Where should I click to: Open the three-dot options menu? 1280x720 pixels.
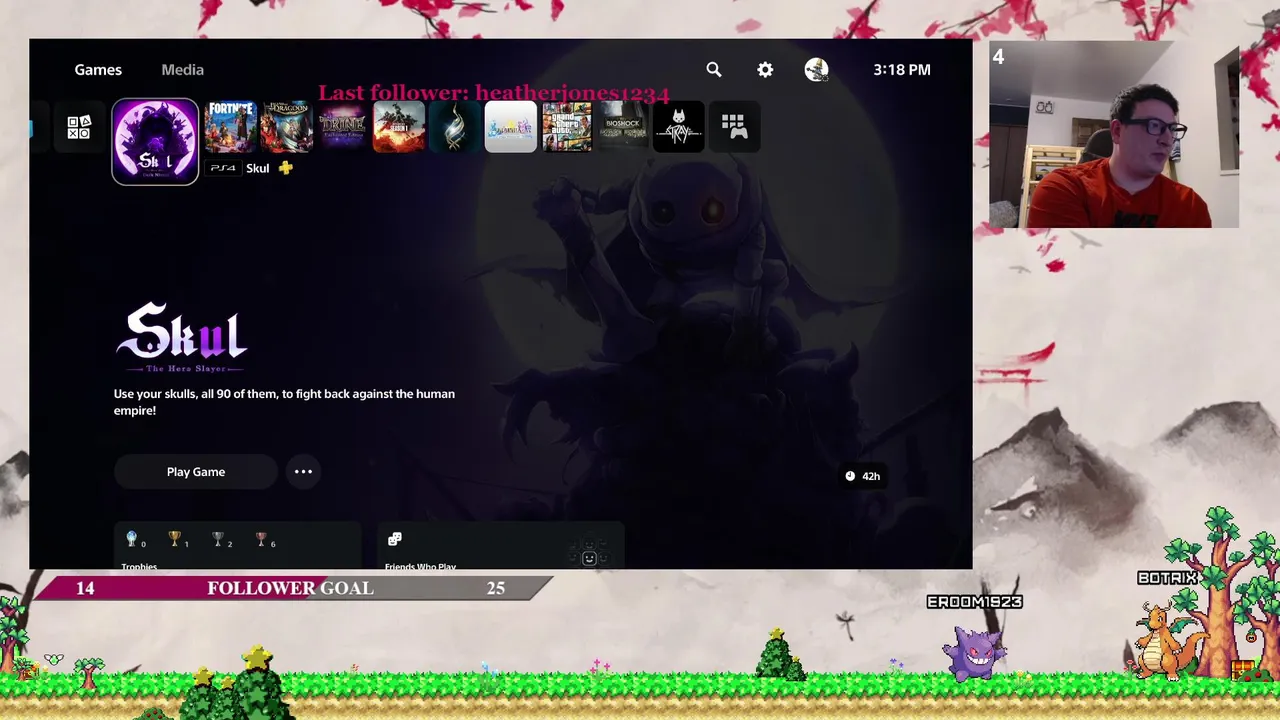point(303,472)
